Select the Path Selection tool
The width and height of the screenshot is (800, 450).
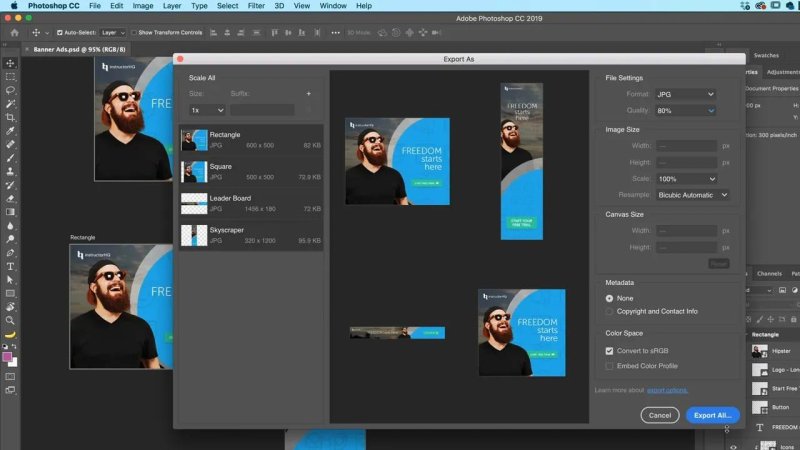tap(10, 280)
